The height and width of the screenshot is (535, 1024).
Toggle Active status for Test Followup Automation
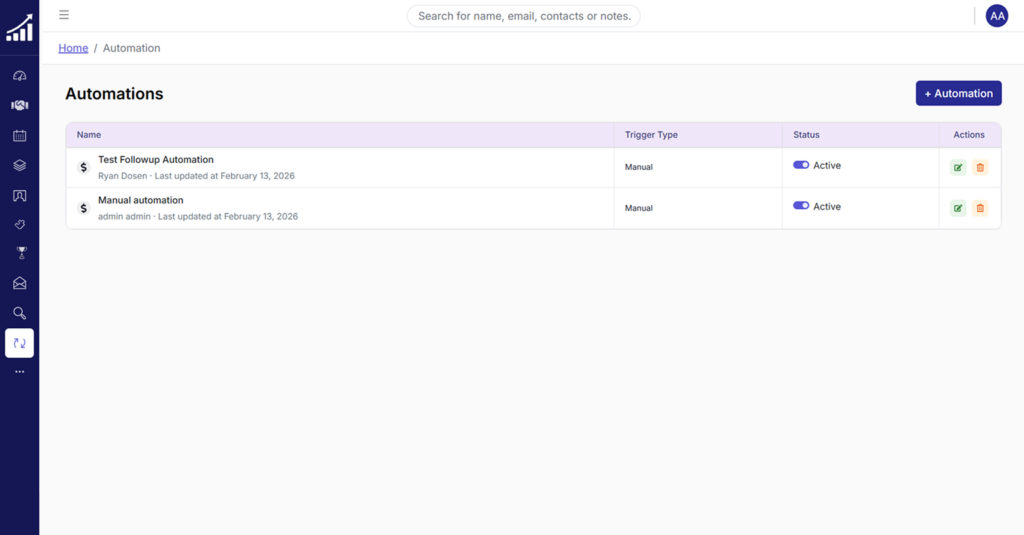point(801,165)
